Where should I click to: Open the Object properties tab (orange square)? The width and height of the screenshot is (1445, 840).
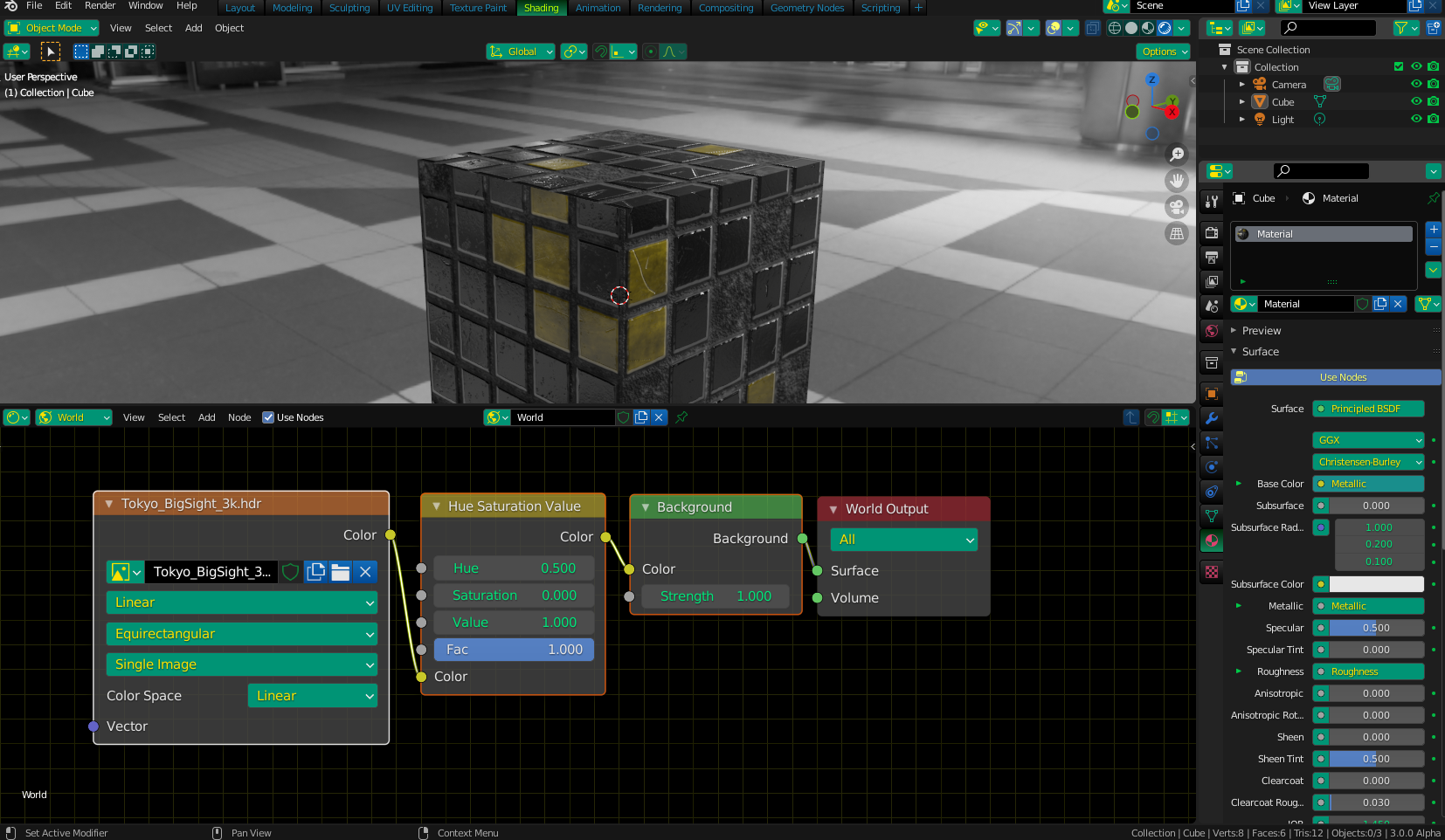tap(1212, 394)
